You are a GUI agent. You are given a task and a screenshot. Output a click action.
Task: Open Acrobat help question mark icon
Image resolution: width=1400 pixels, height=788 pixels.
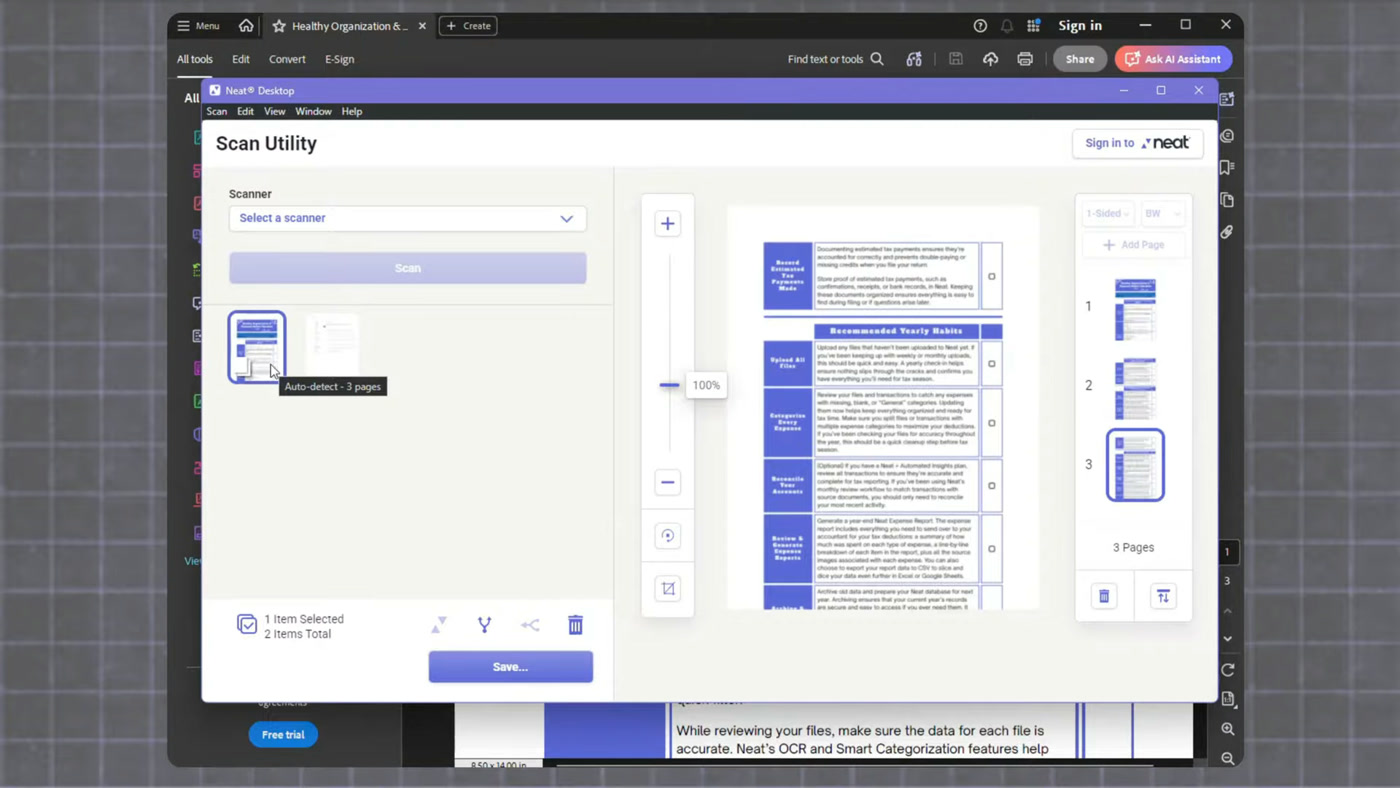tap(980, 26)
